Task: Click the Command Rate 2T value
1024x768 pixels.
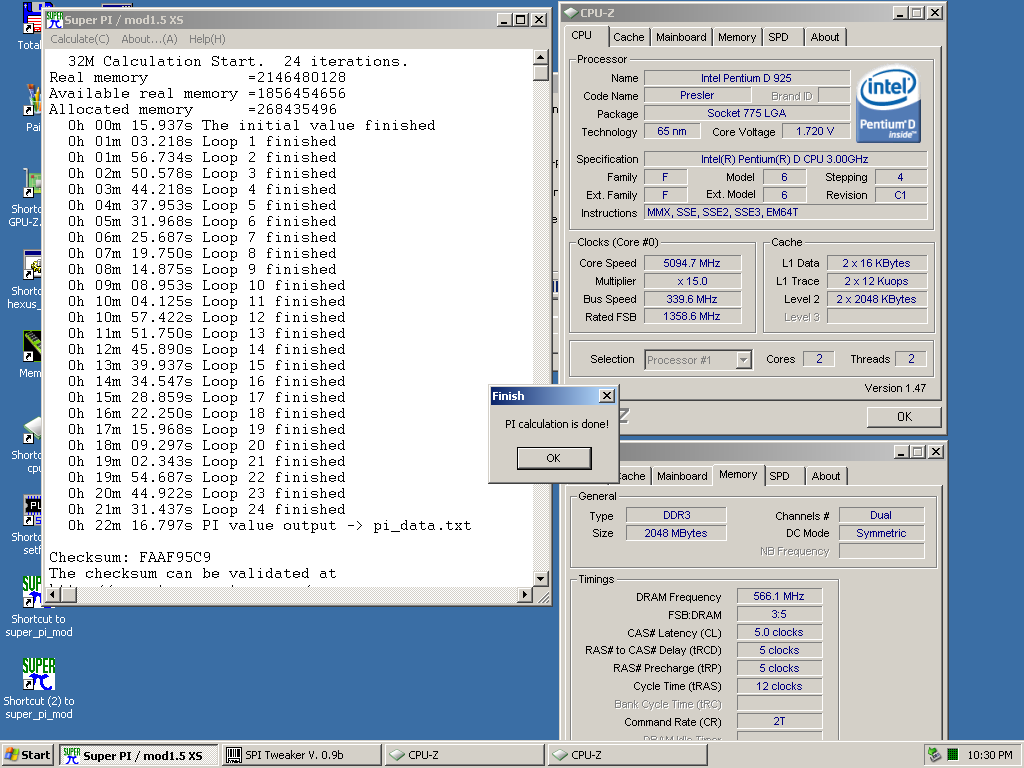Action: 778,722
